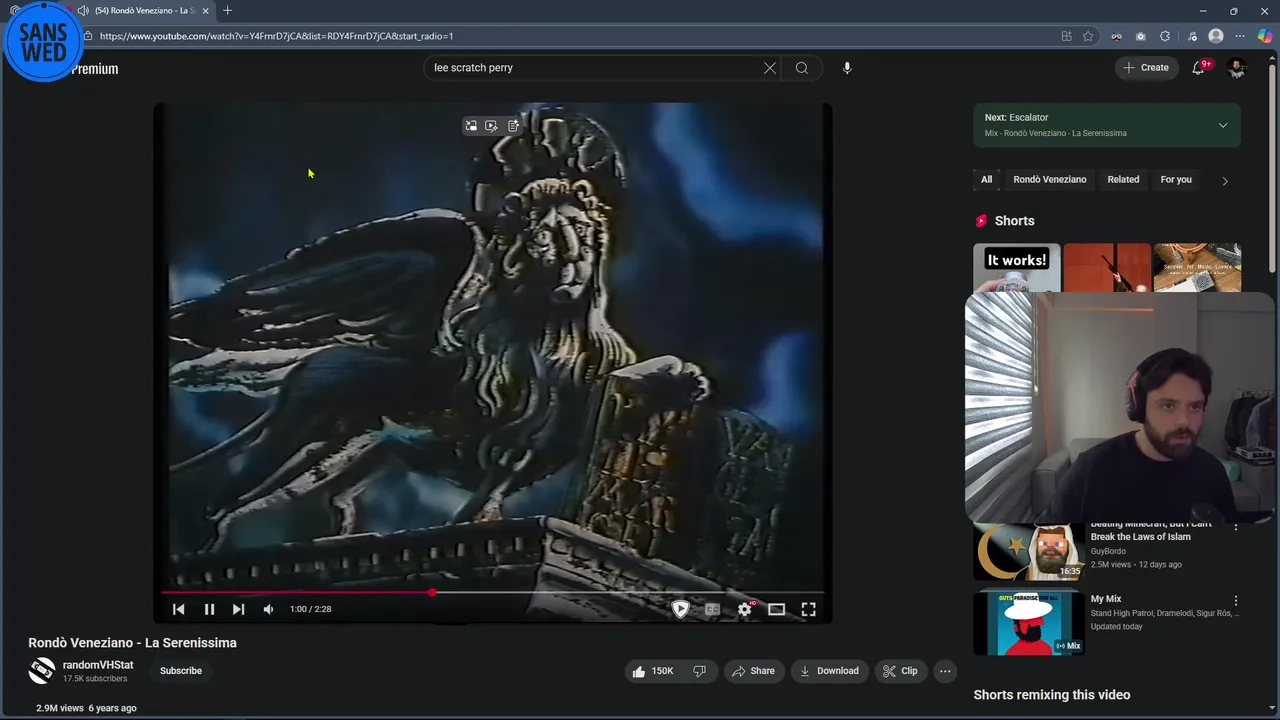The width and height of the screenshot is (1280, 720).
Task: Dislike the video
Action: [699, 671]
